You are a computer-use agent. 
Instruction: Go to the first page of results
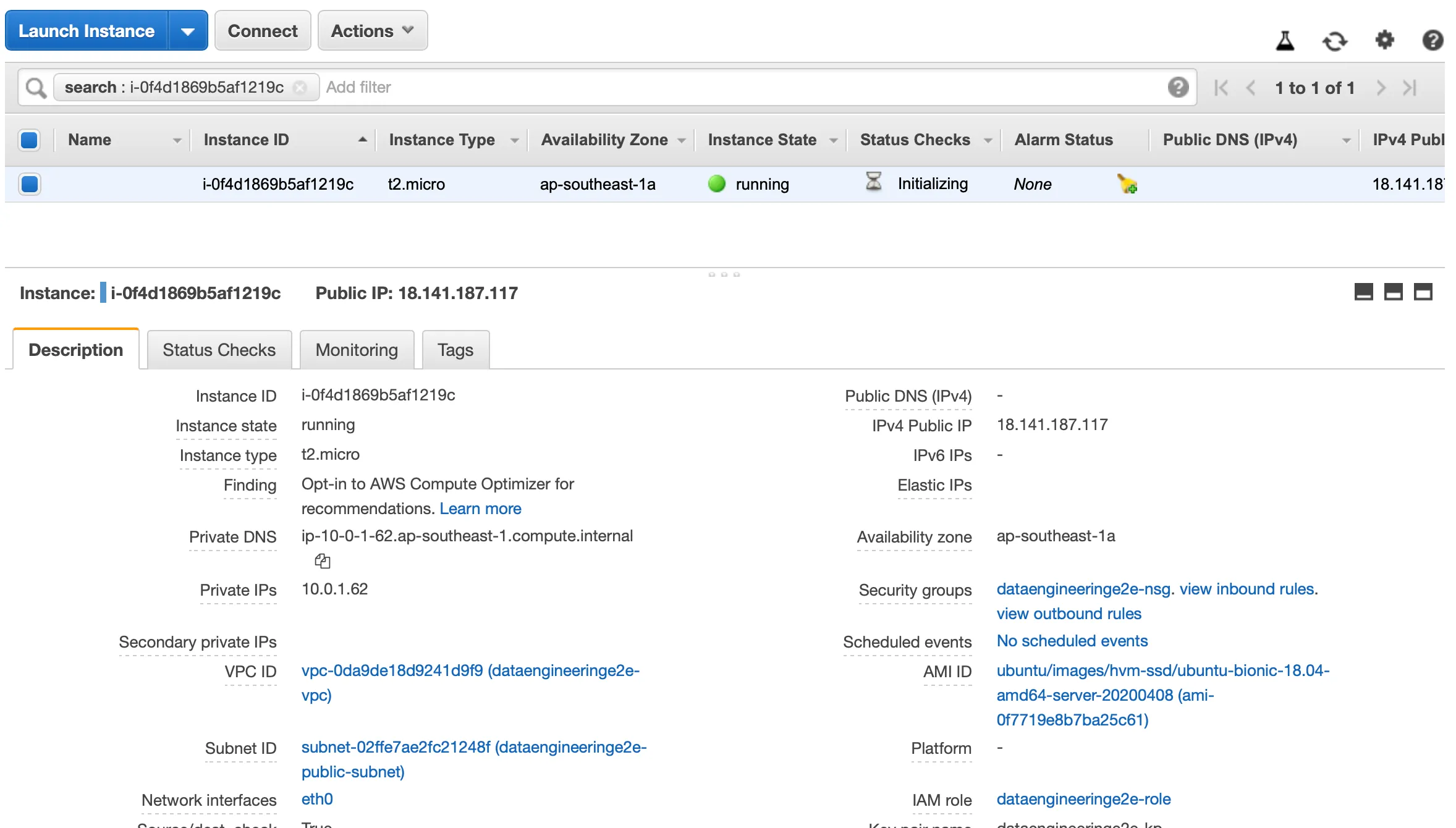click(1221, 88)
